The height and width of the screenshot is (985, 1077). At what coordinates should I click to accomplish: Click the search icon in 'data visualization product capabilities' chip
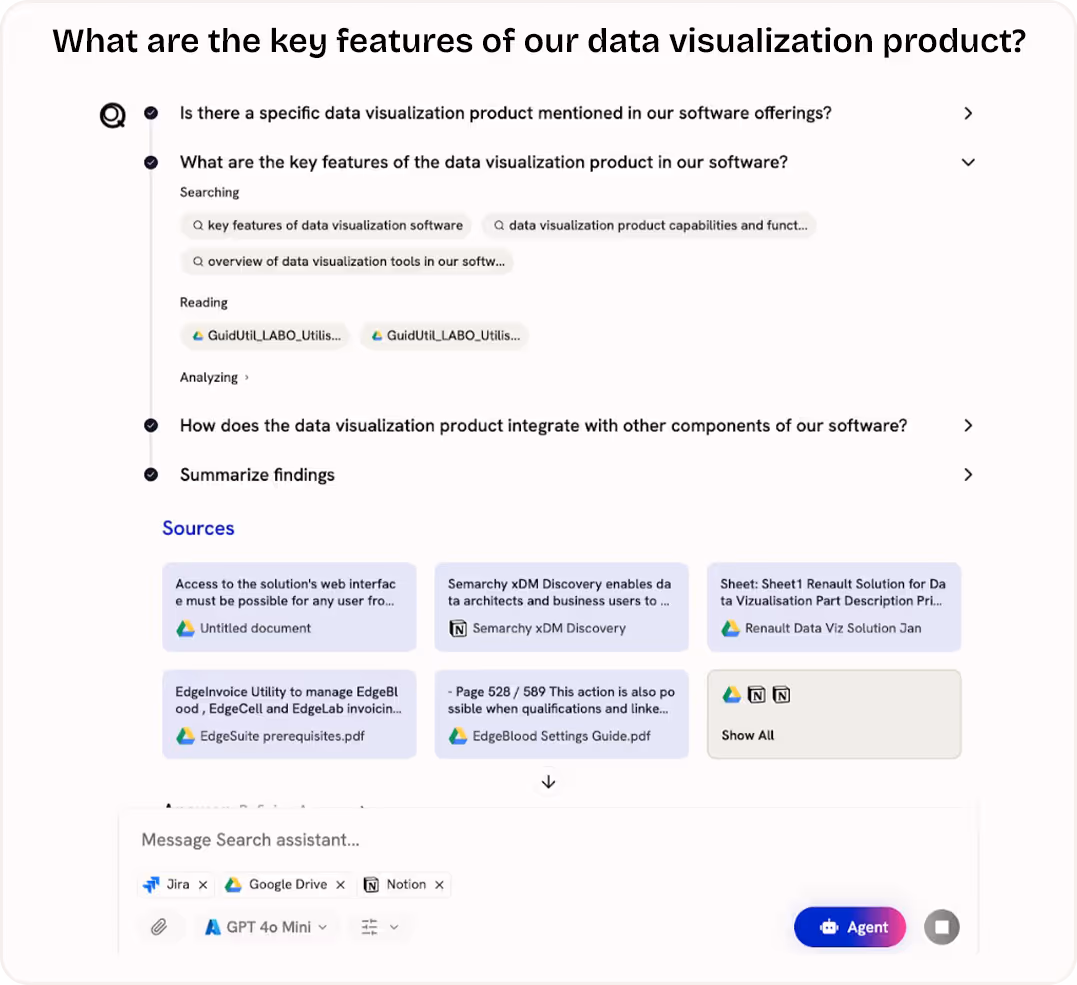(499, 225)
